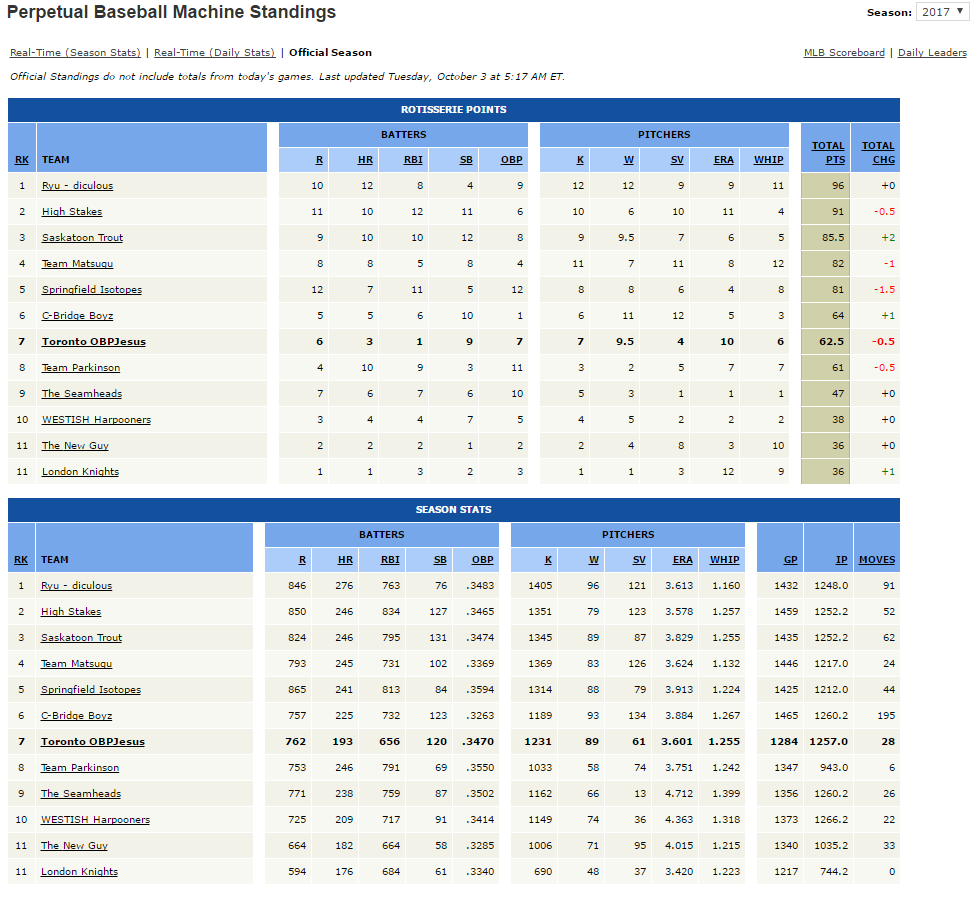The image size is (972, 903).
Task: Open the WESTISH Harpooners team page
Action: [95, 419]
